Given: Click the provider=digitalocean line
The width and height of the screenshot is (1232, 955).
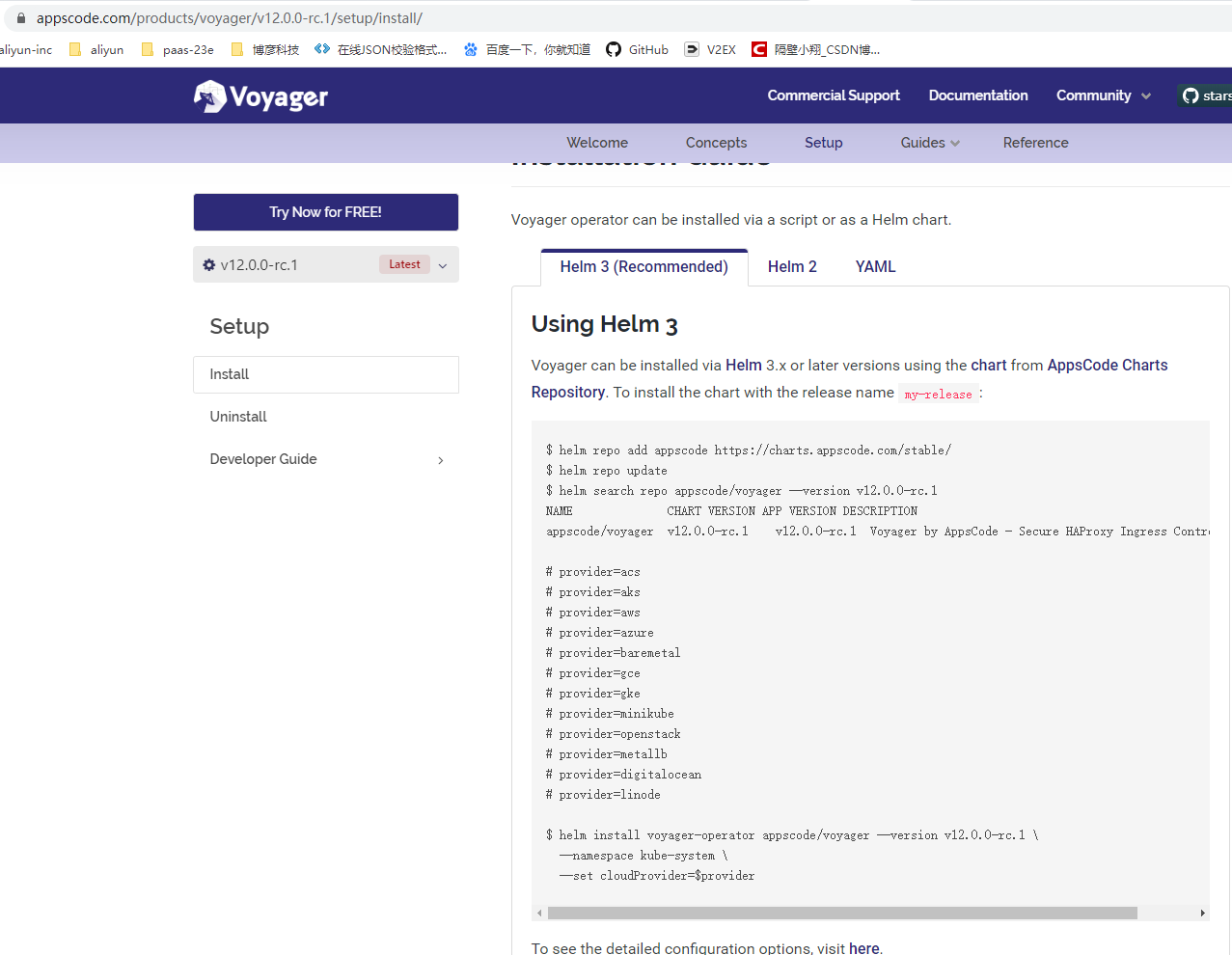Looking at the screenshot, I should 623,775.
